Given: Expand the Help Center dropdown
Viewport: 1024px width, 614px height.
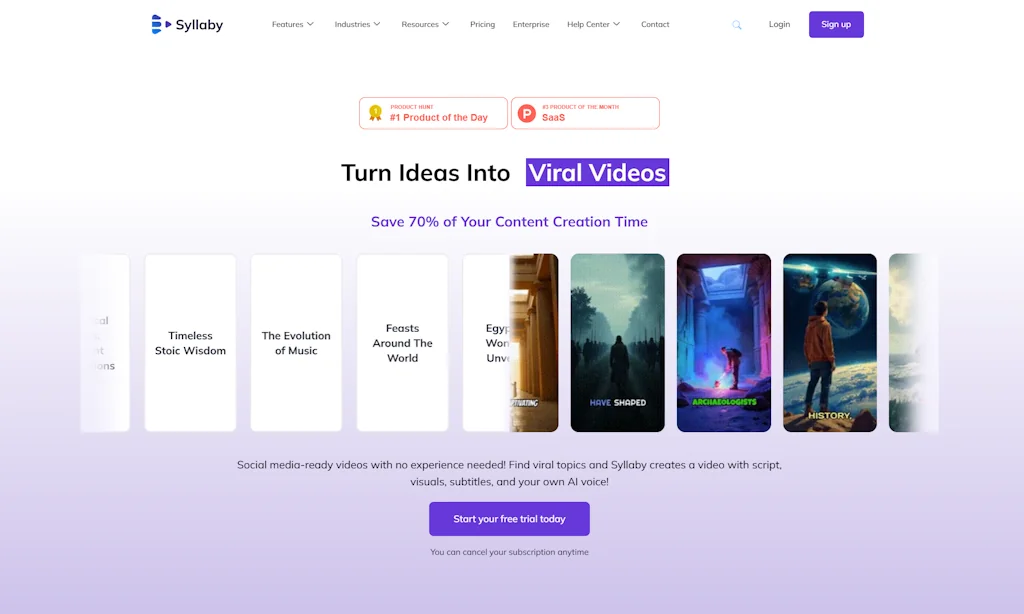Looking at the screenshot, I should (x=594, y=24).
